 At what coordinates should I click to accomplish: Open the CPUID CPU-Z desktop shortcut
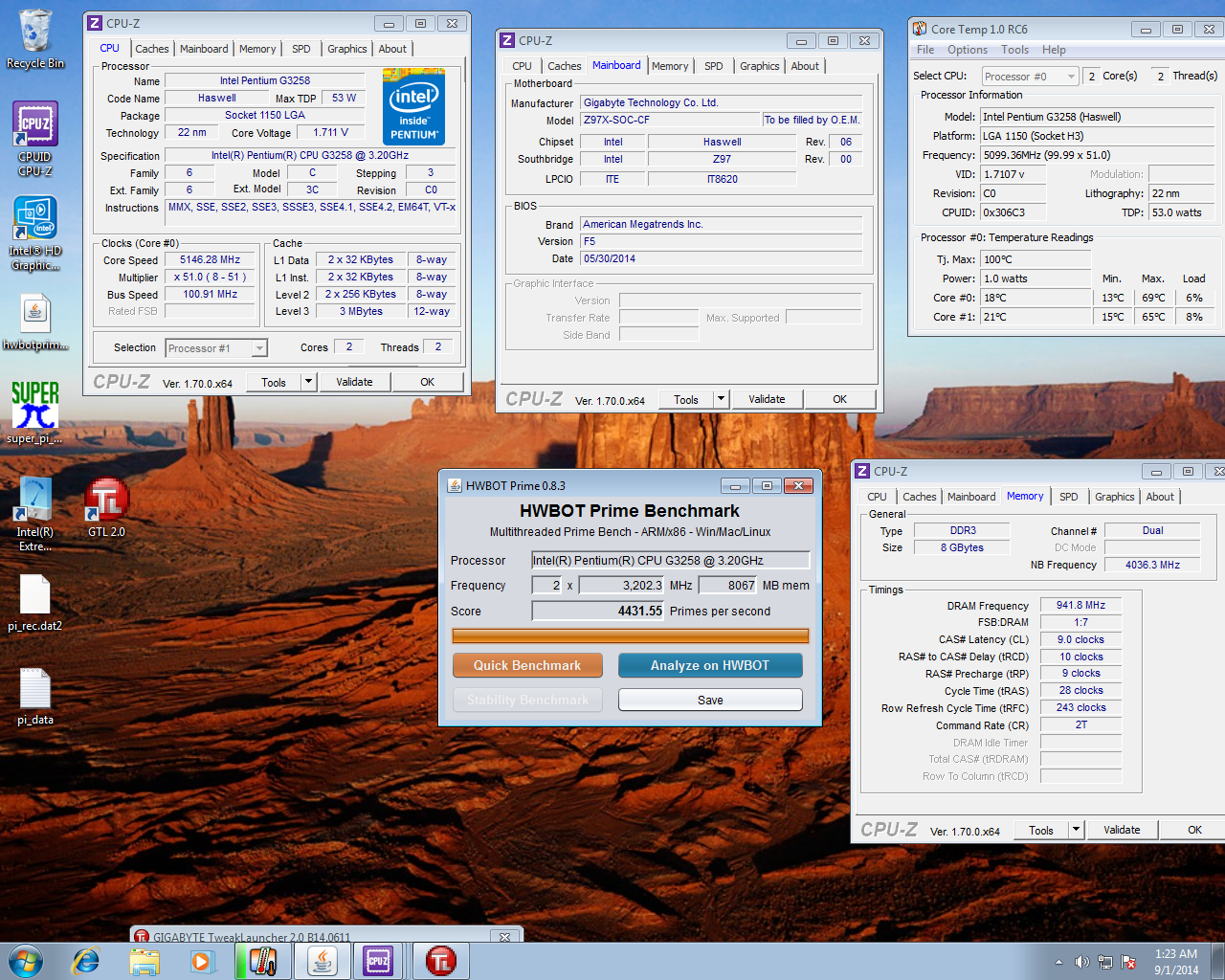[x=34, y=139]
